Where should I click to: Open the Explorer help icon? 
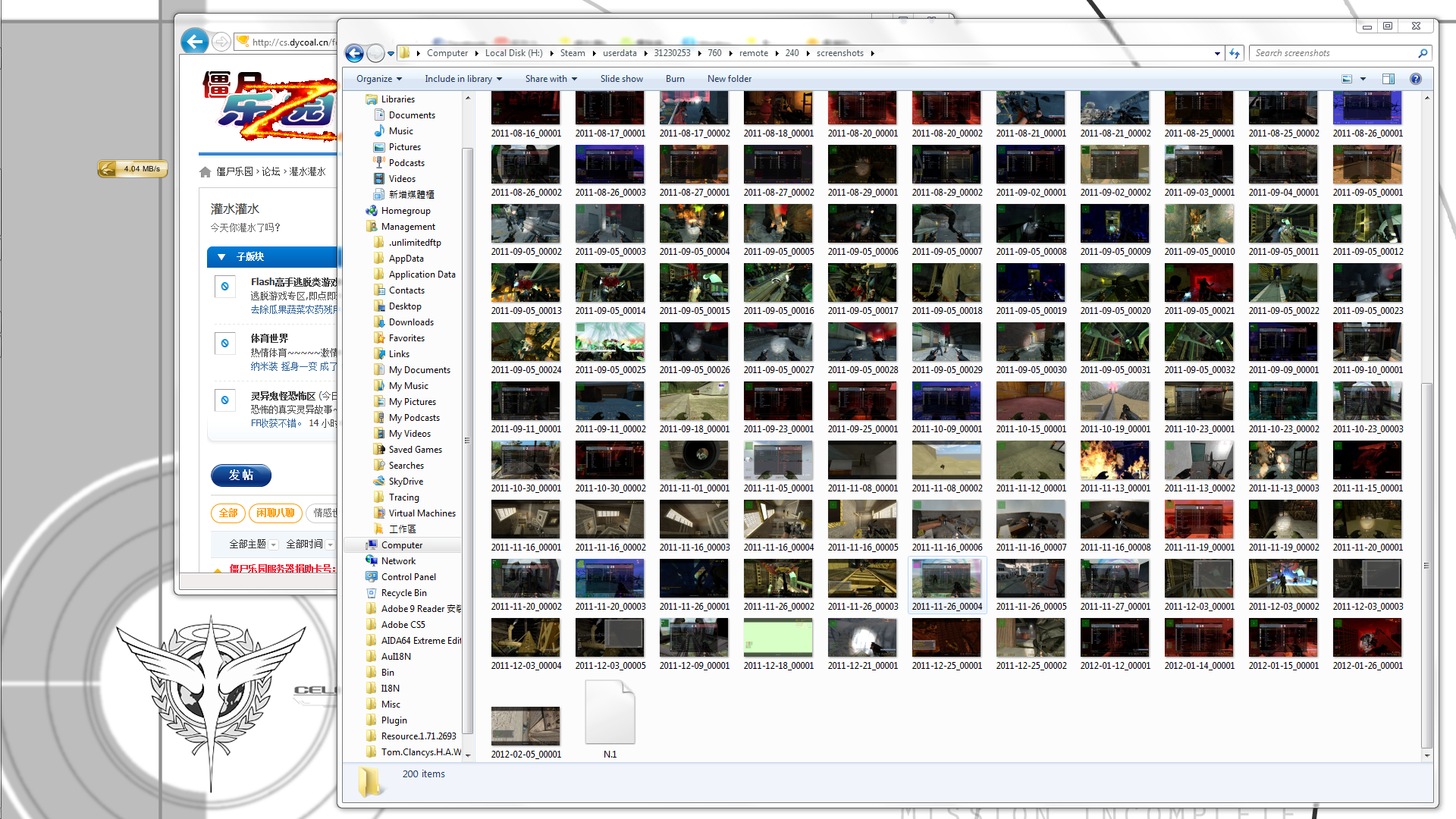[1415, 79]
